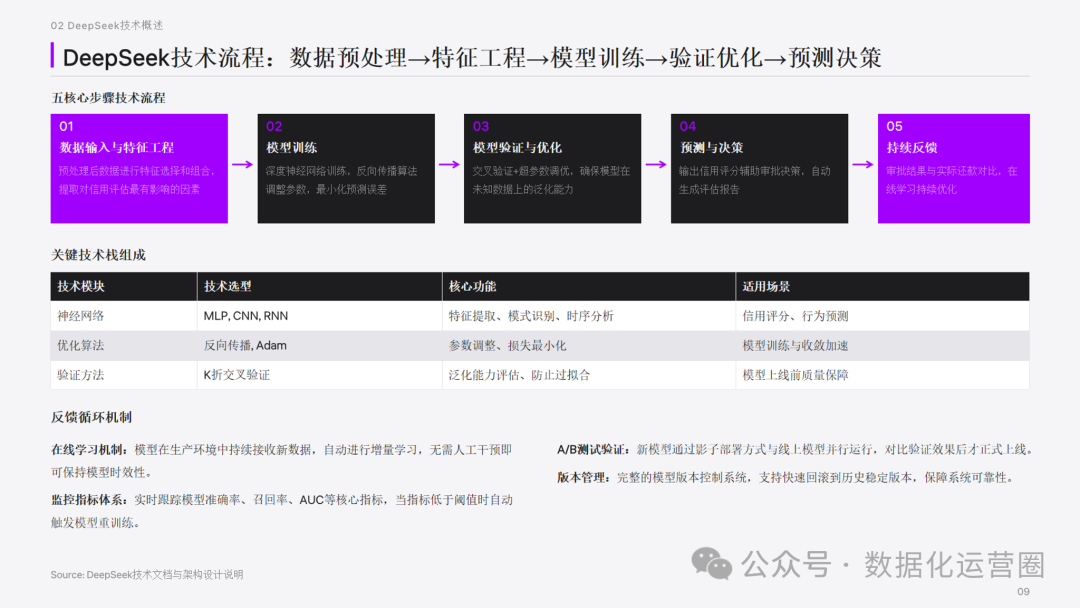Image resolution: width=1080 pixels, height=608 pixels.
Task: Click the bold label A/B测试验证
Action: click(594, 450)
